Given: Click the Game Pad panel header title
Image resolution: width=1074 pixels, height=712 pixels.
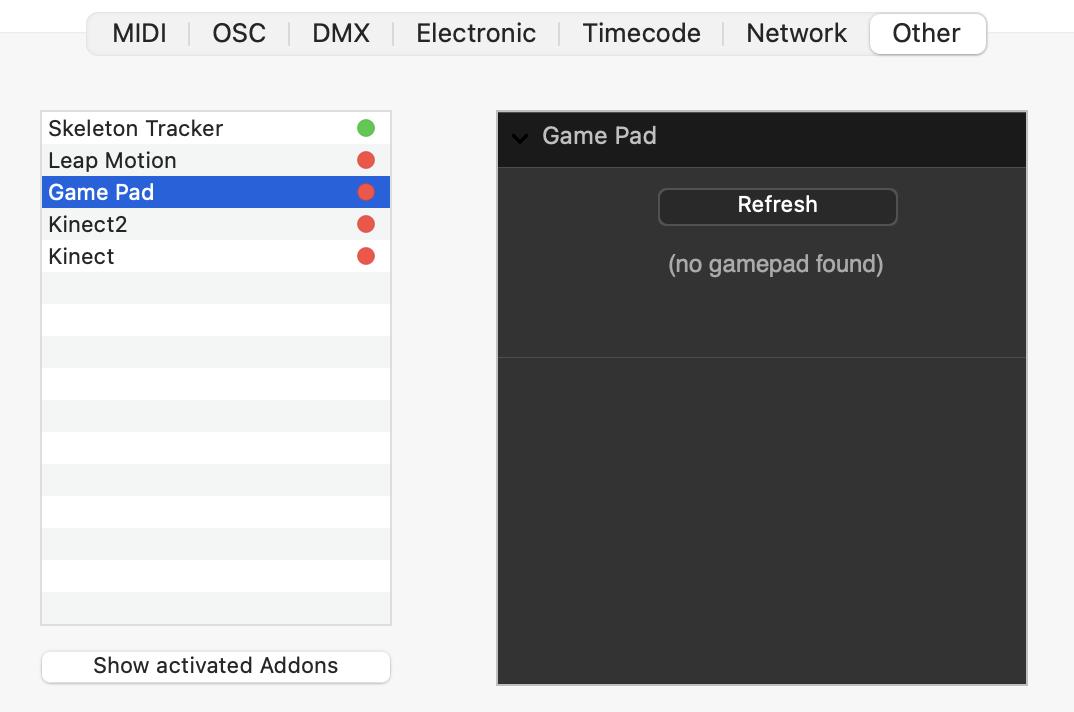Looking at the screenshot, I should tap(599, 136).
